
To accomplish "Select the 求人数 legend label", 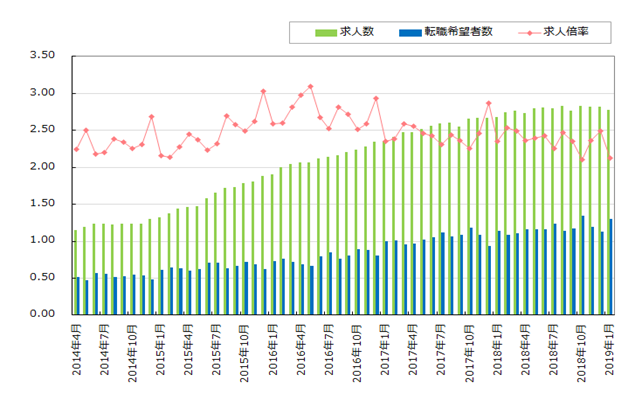I will point(357,32).
